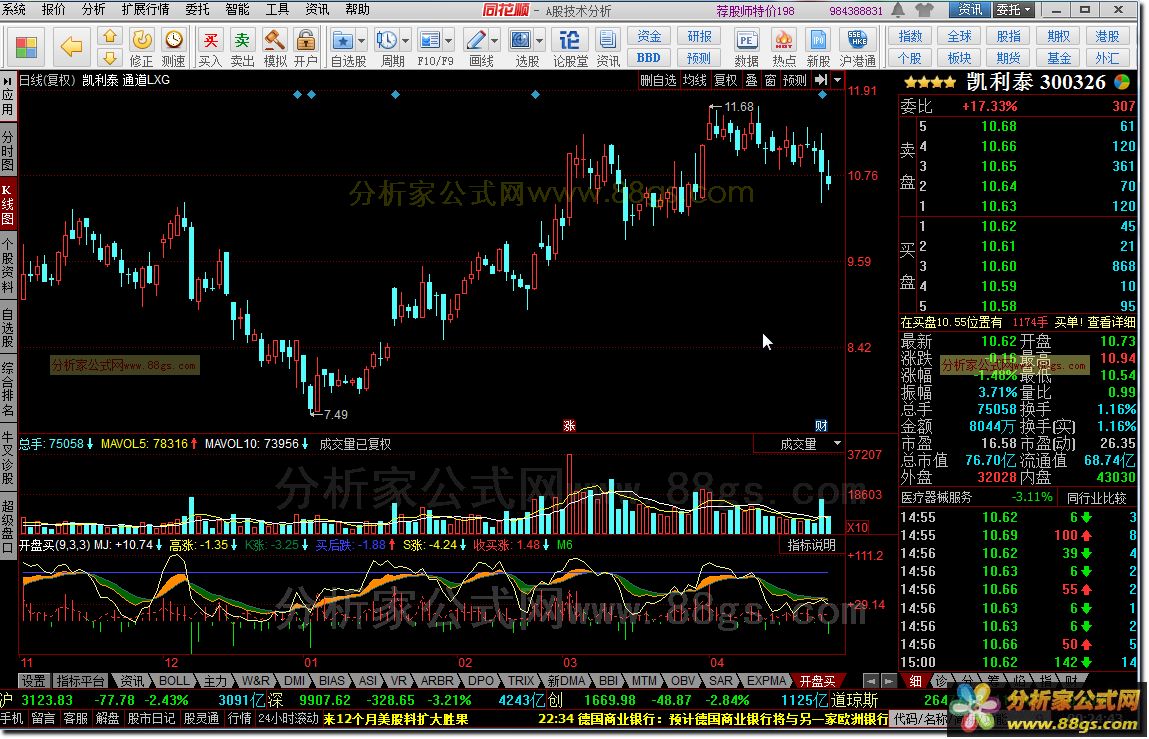This screenshot has width=1149, height=739.
Task: Toggle the 叠 overlay option
Action: coord(752,80)
